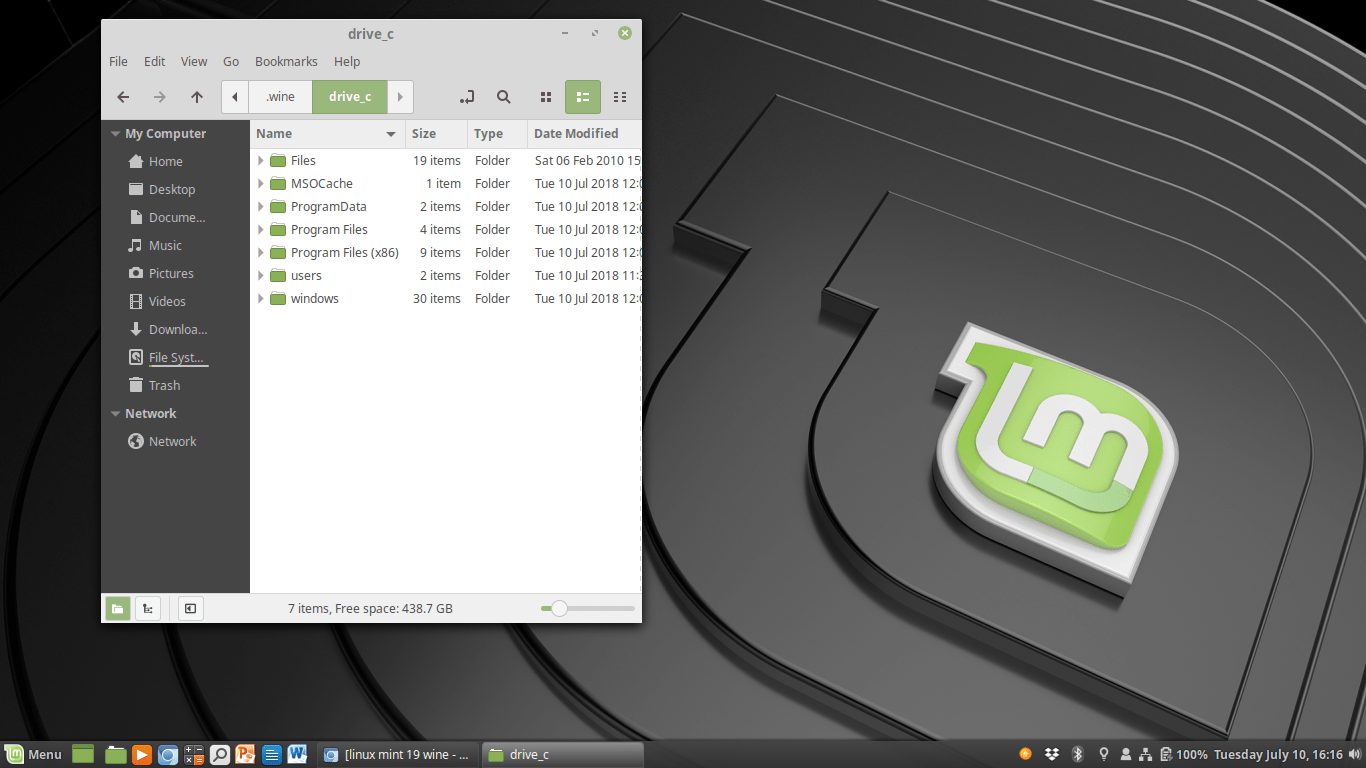
Task: Open File System in the sidebar
Action: (x=175, y=357)
